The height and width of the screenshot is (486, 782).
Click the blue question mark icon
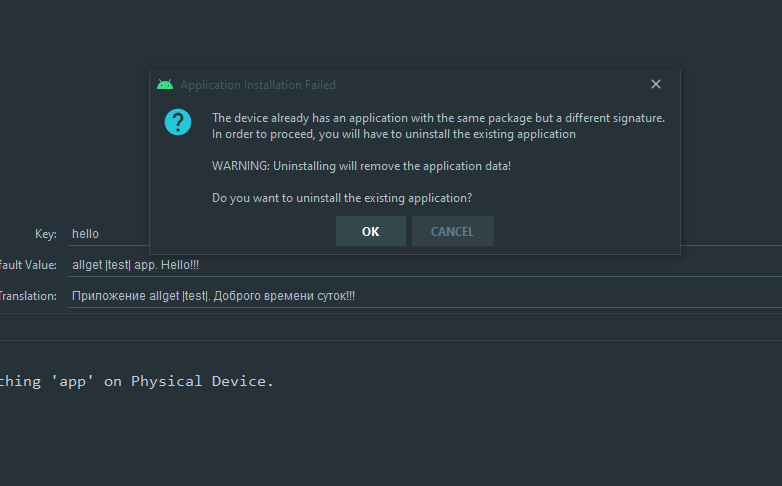[178, 122]
